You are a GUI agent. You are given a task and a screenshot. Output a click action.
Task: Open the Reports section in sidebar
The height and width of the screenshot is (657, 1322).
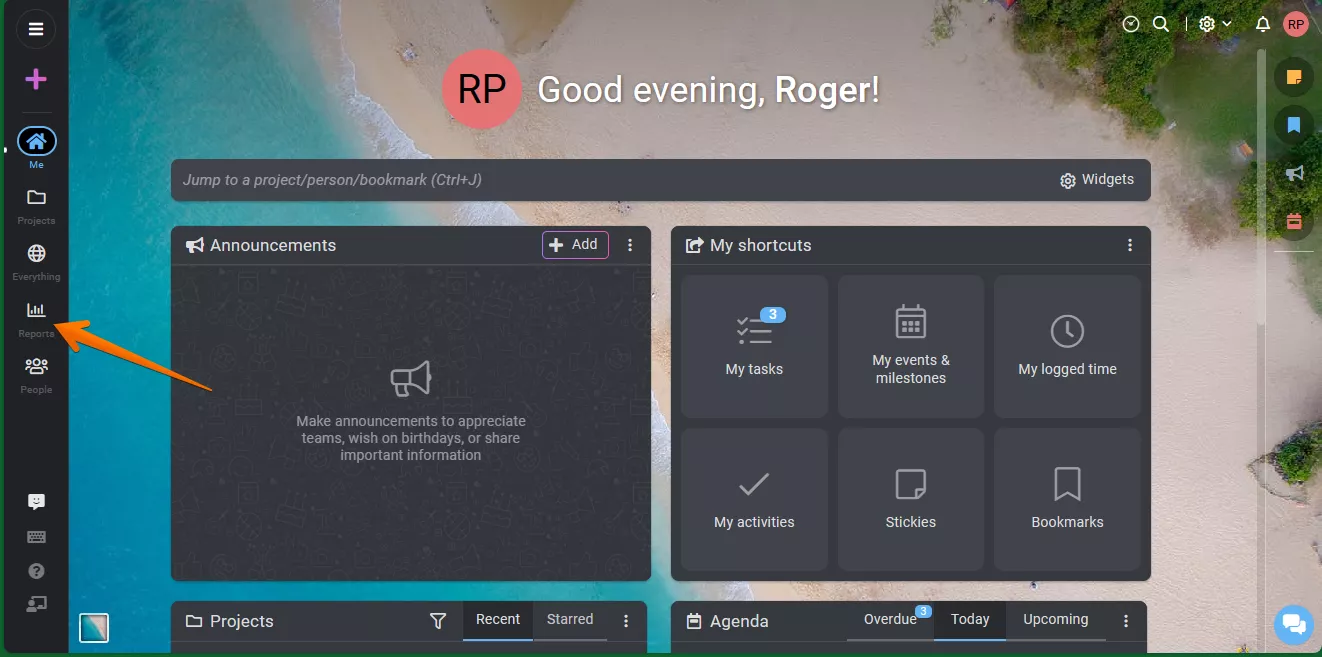[36, 318]
